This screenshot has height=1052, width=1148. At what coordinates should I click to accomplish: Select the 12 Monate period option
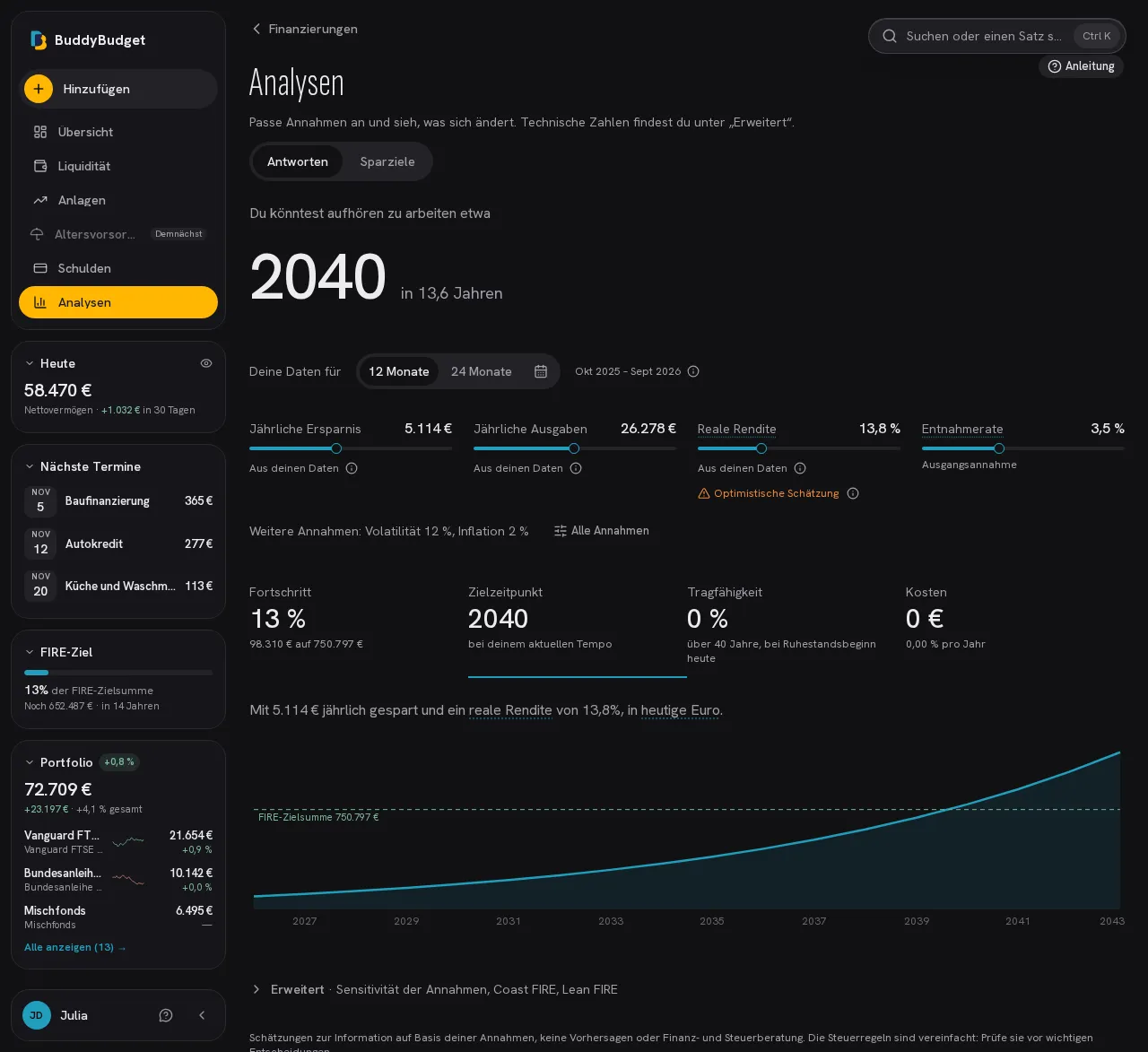point(399,371)
